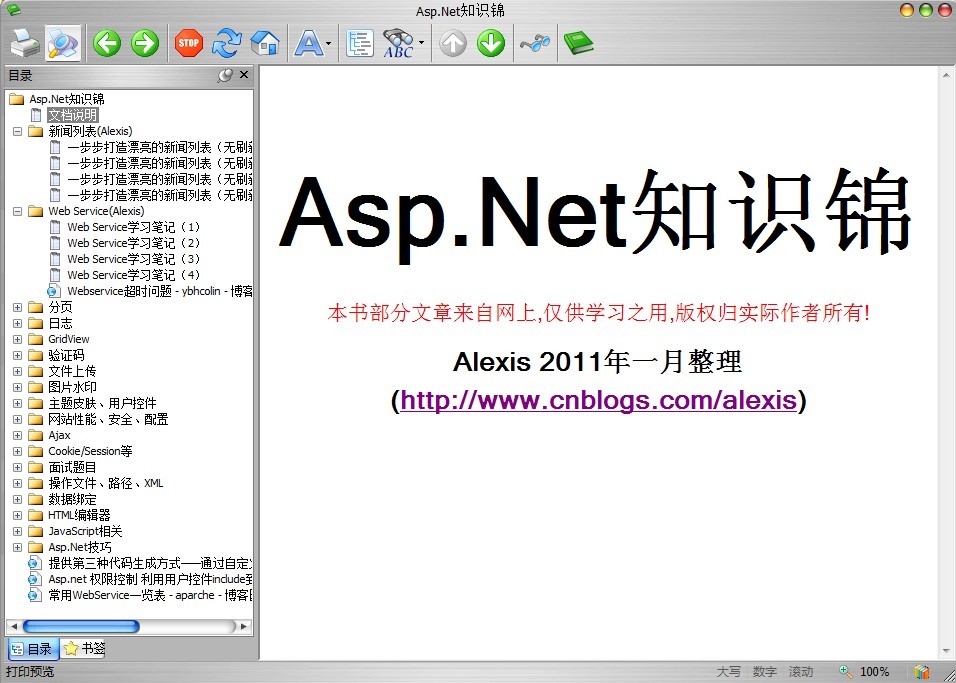Screen dimensions: 956x683
Task: Click the 100% zoom indicator
Action: (874, 671)
